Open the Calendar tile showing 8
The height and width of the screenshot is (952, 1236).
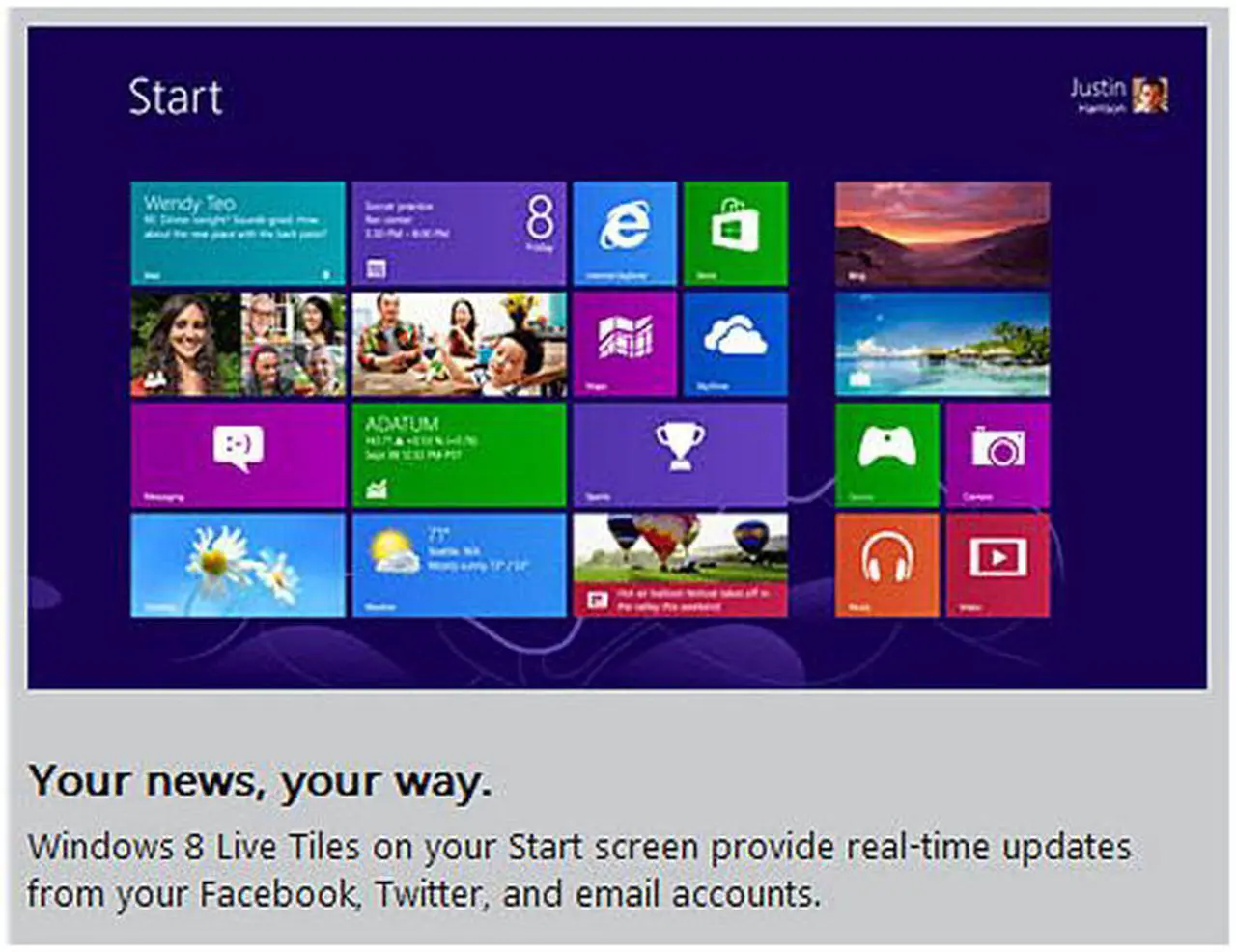[459, 234]
